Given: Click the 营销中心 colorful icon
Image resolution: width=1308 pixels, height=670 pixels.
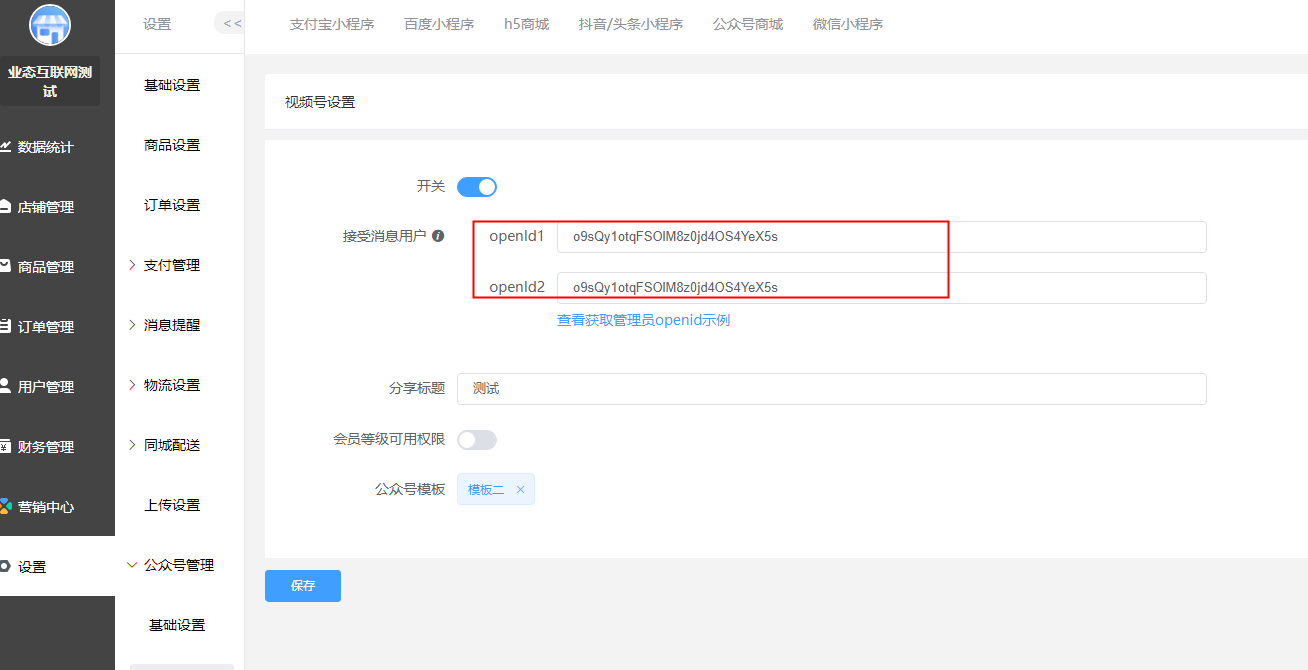Looking at the screenshot, I should pyautogui.click(x=5, y=506).
